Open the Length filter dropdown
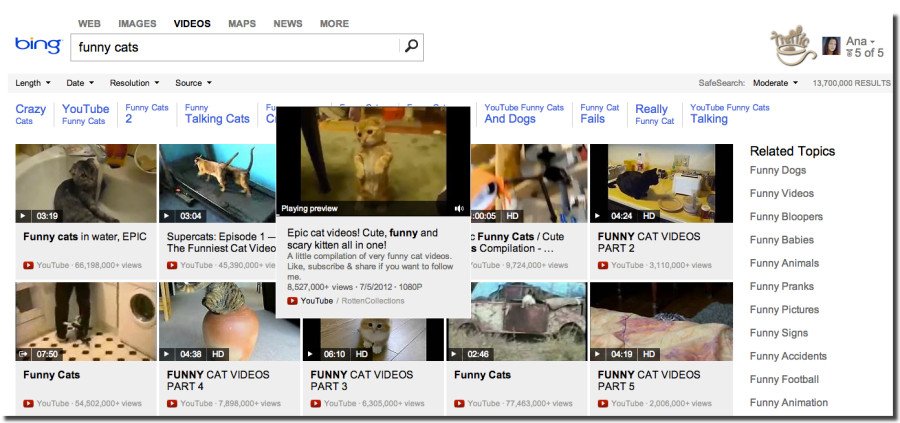The image size is (900, 423). tap(33, 83)
